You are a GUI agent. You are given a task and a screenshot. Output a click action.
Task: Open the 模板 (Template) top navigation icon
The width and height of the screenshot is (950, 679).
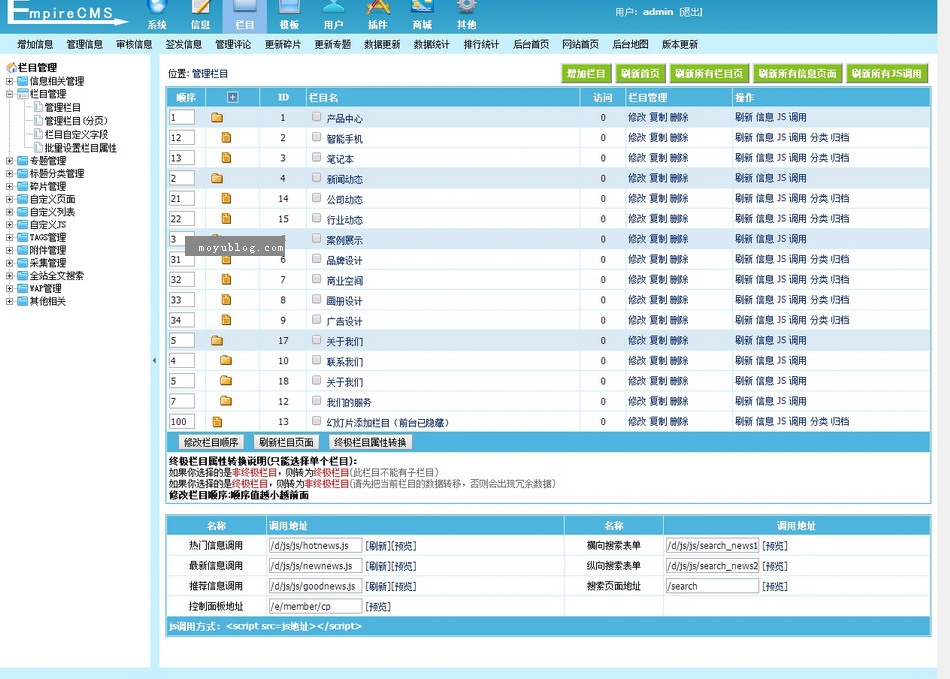[289, 12]
